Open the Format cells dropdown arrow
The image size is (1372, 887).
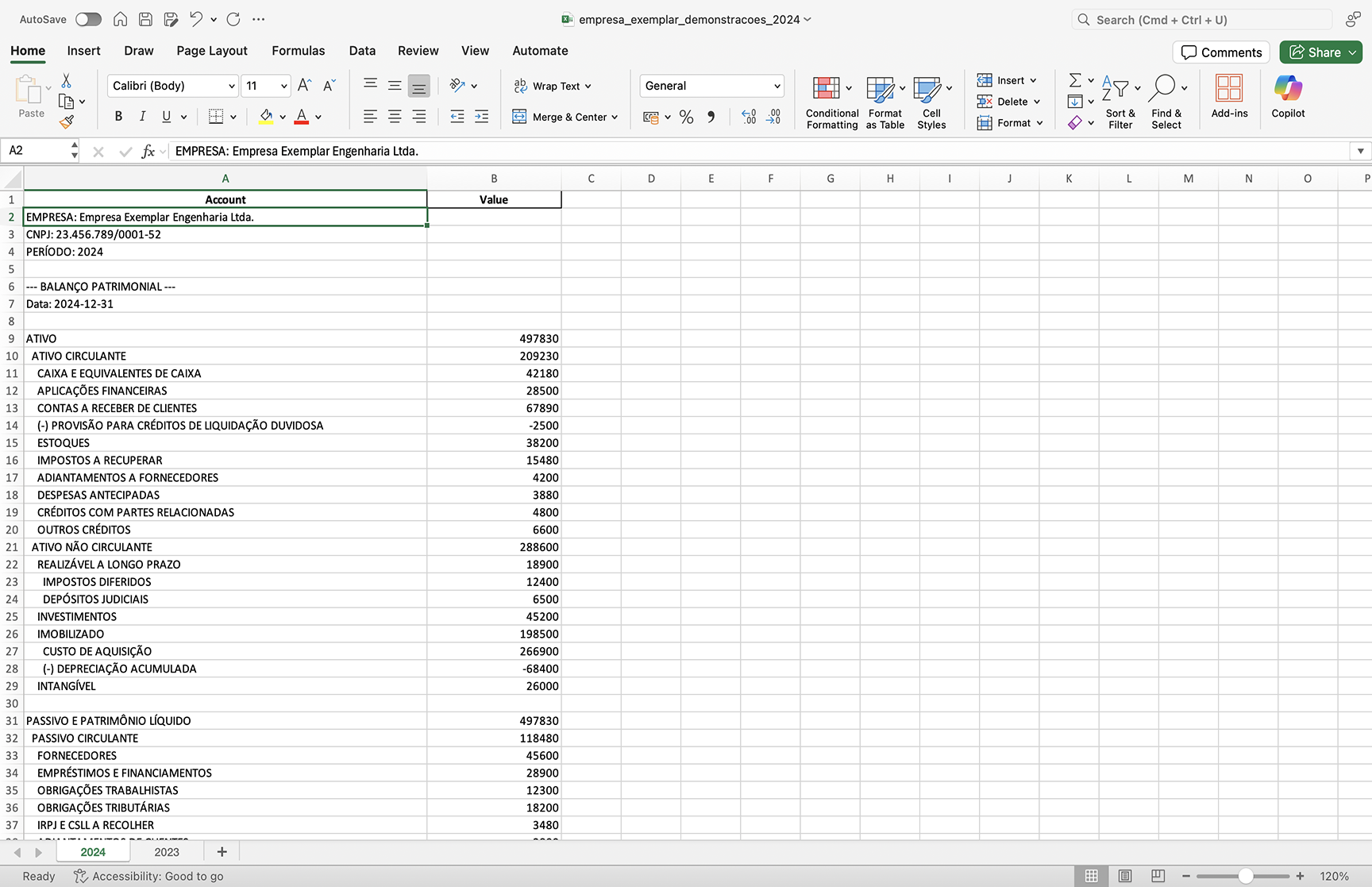click(1039, 123)
